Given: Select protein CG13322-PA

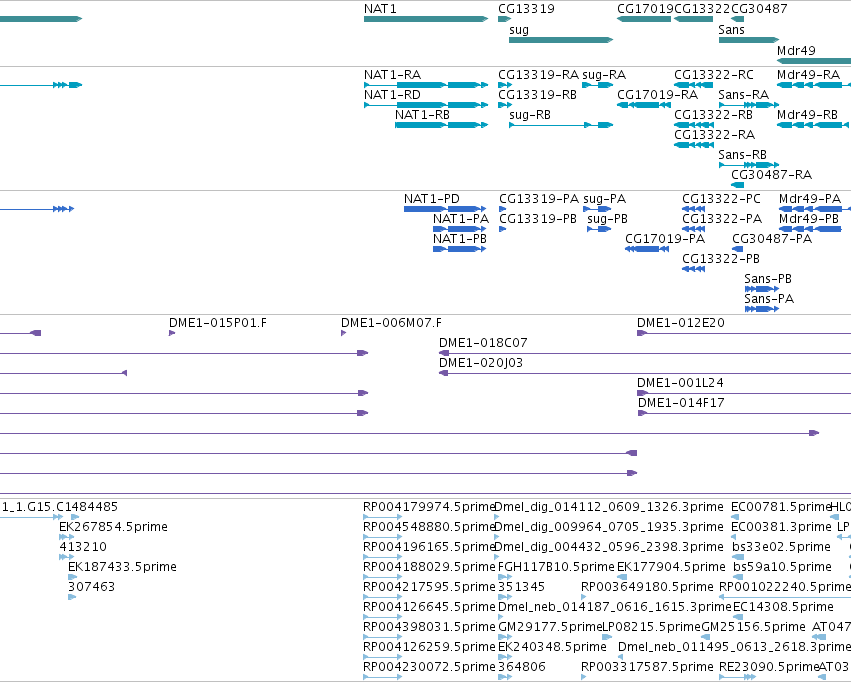Looking at the screenshot, I should point(694,229).
